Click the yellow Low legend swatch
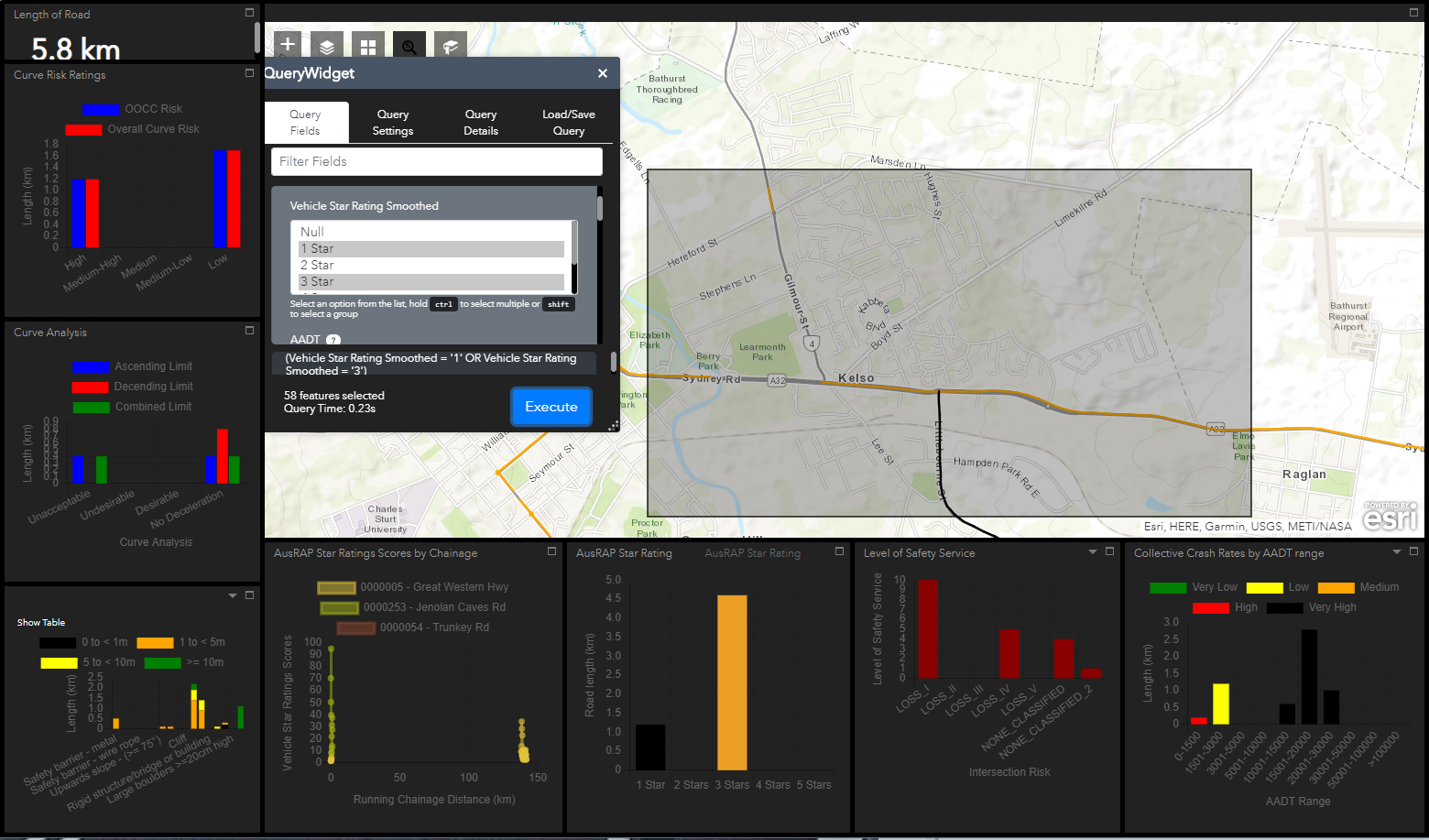Screen dimensions: 1429x840 pos(1264,588)
